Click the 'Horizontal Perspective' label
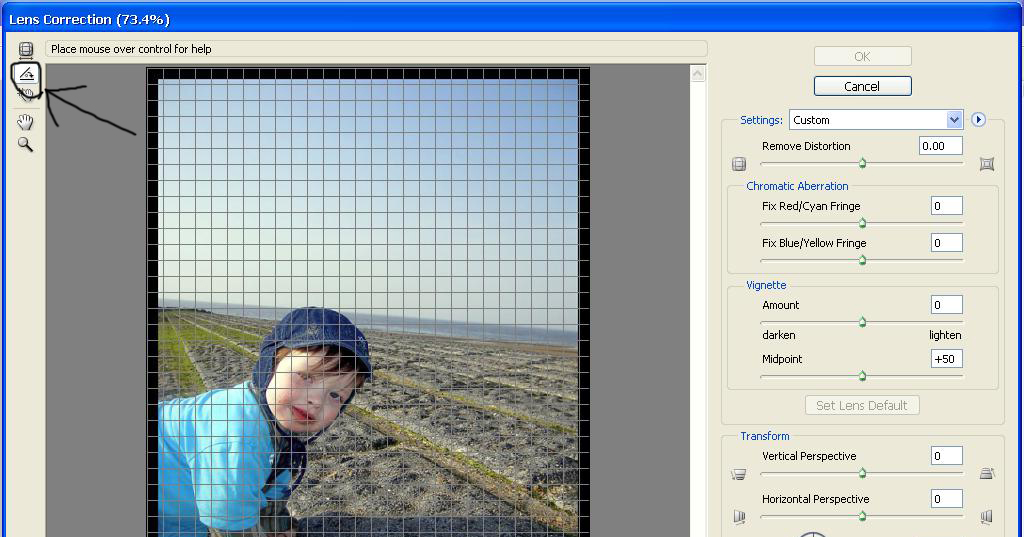 [815, 500]
